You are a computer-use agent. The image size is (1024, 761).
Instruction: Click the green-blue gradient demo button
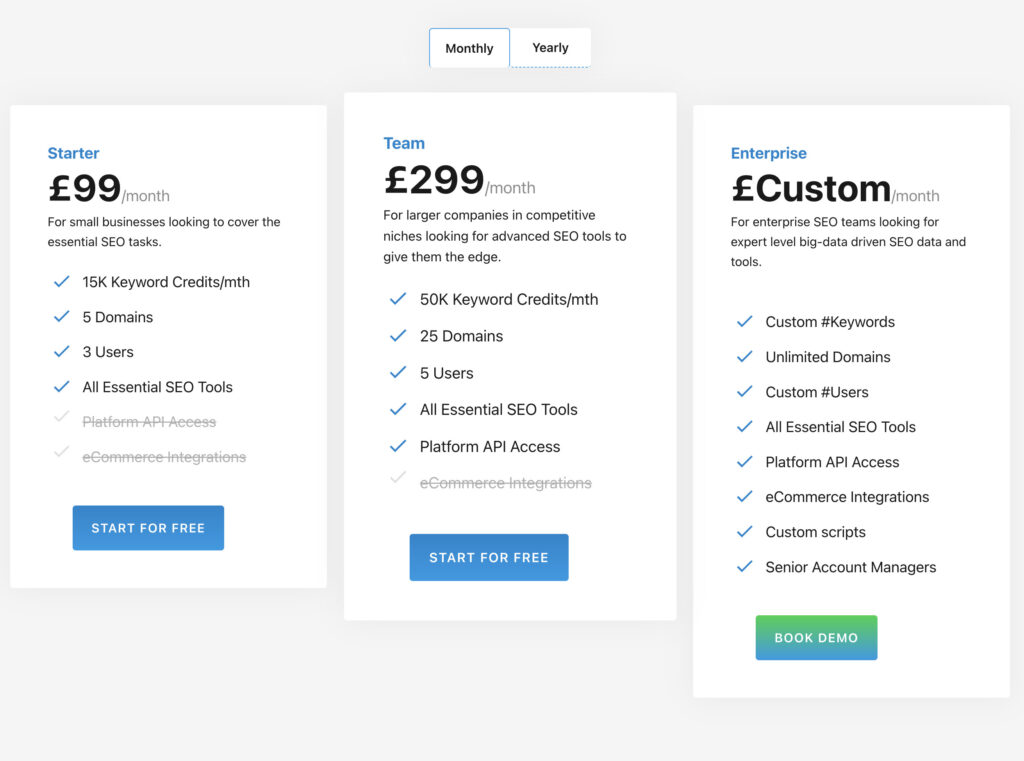click(x=816, y=637)
